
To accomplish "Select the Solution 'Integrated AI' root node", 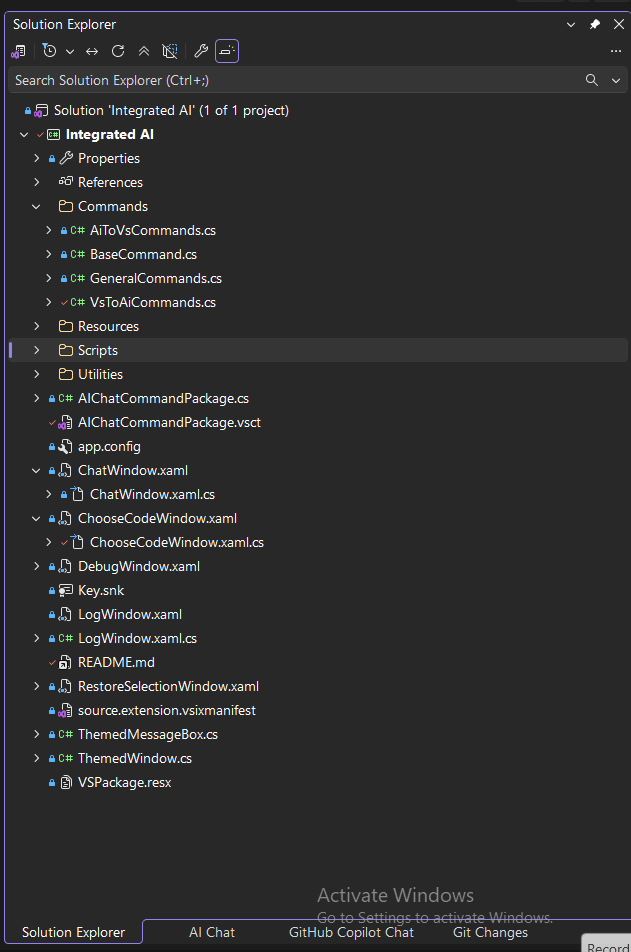I will (x=171, y=110).
